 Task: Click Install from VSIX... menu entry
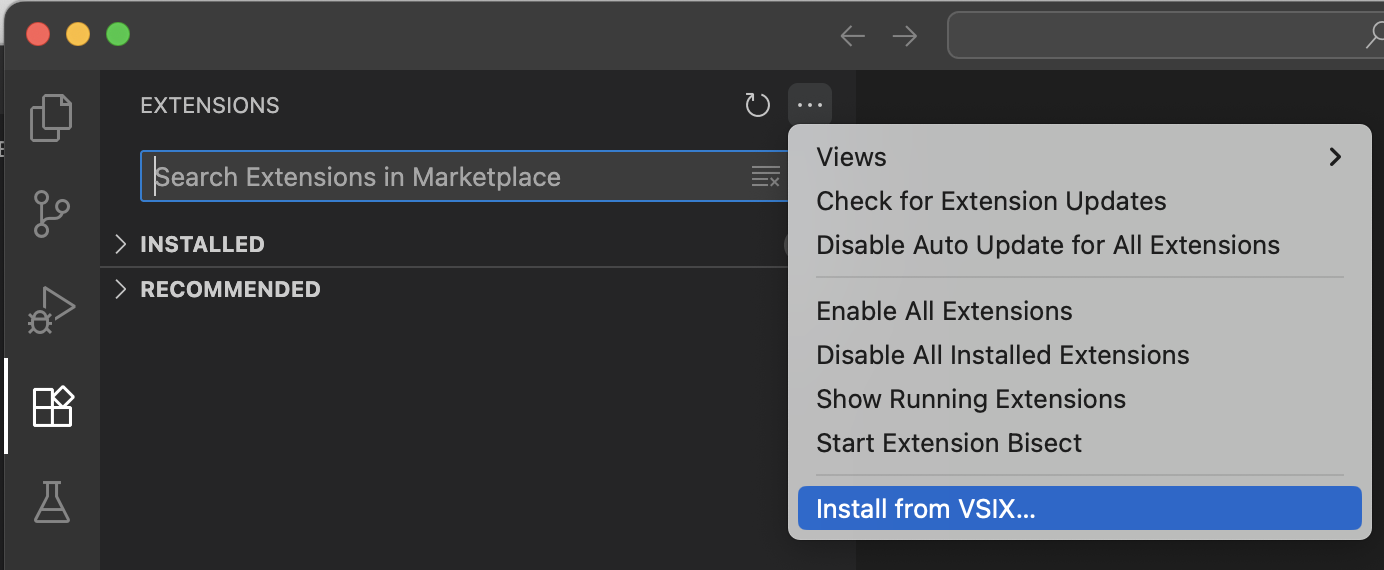pos(926,509)
